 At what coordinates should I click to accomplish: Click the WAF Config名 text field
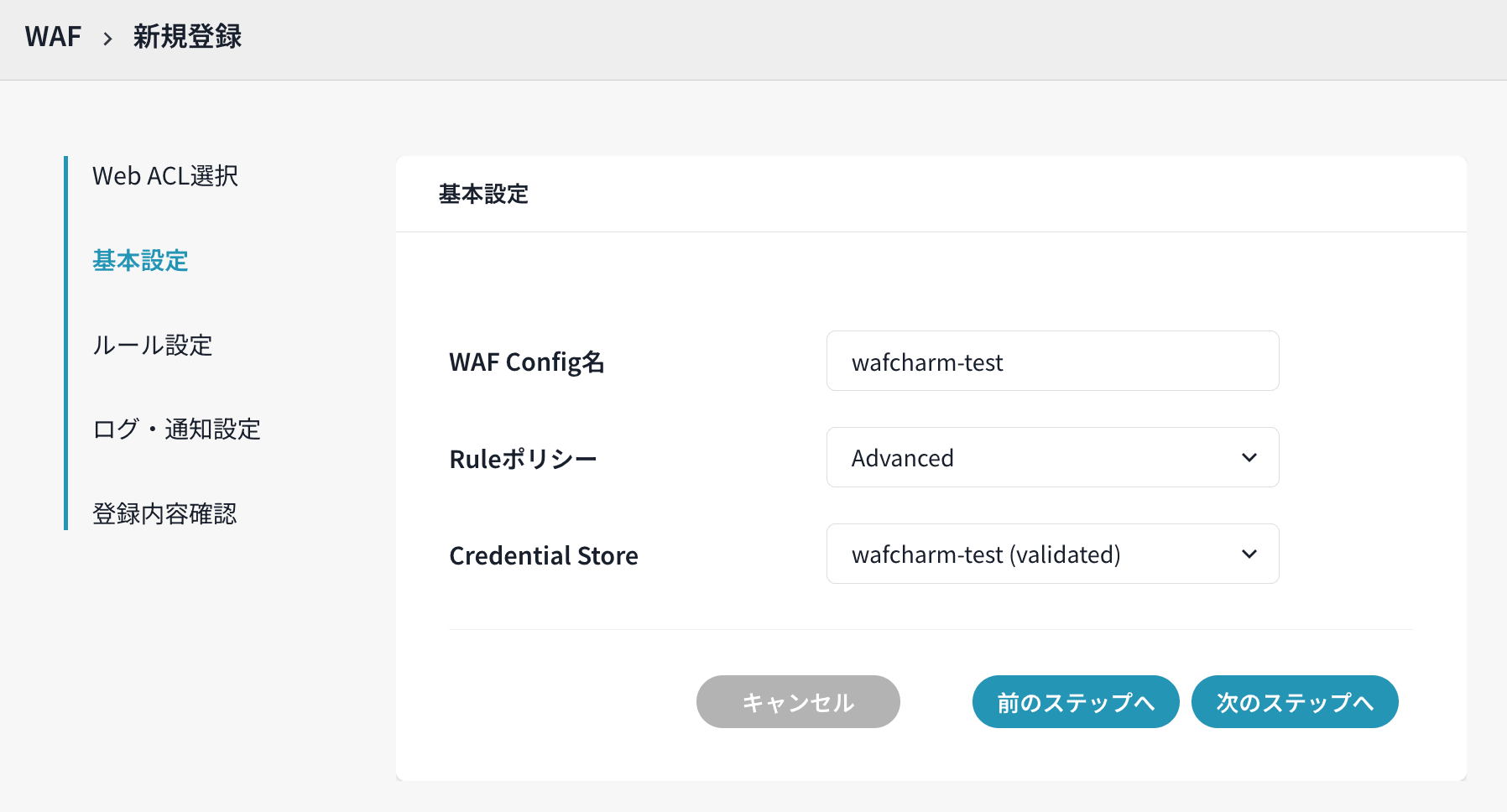click(1052, 362)
